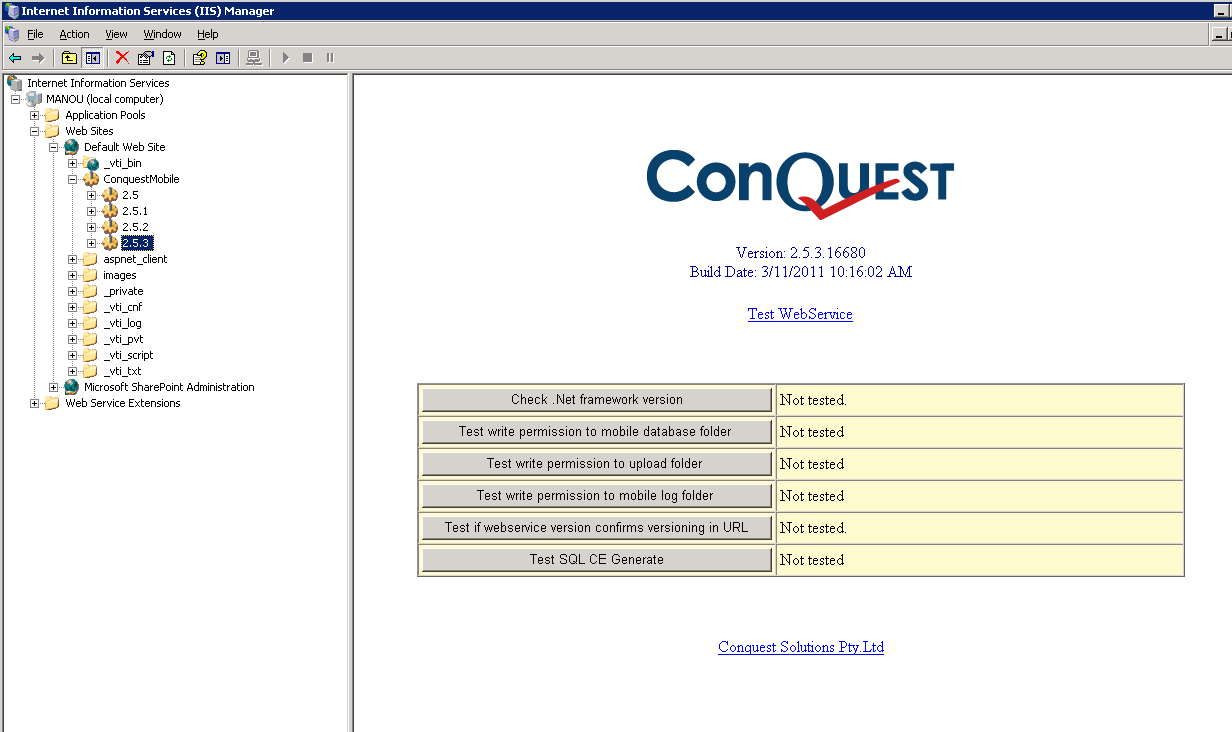Collapse the MANOU (local computer) node

click(16, 99)
